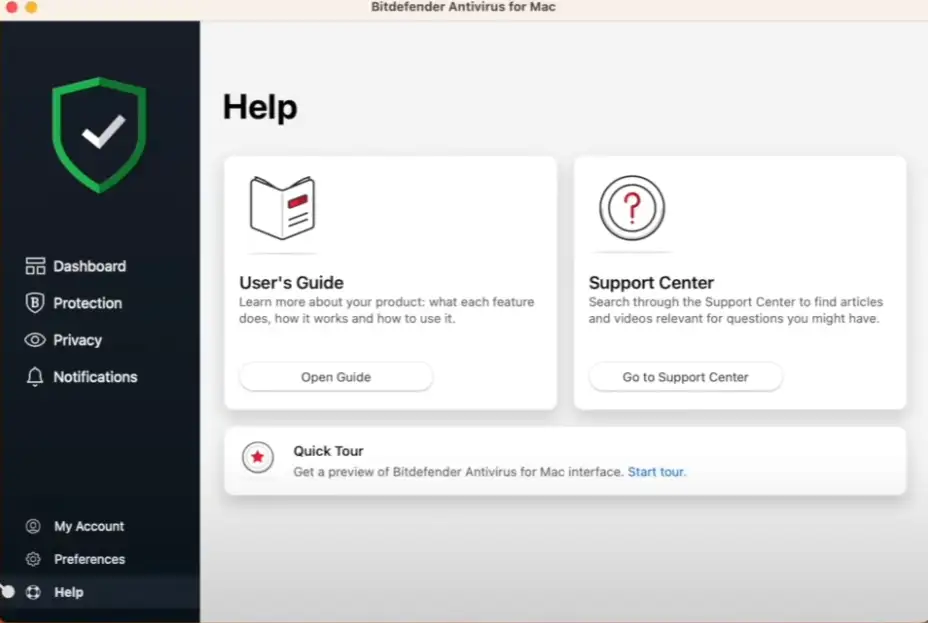This screenshot has height=623, width=928.
Task: Open Preferences from the sidebar
Action: (x=89, y=559)
